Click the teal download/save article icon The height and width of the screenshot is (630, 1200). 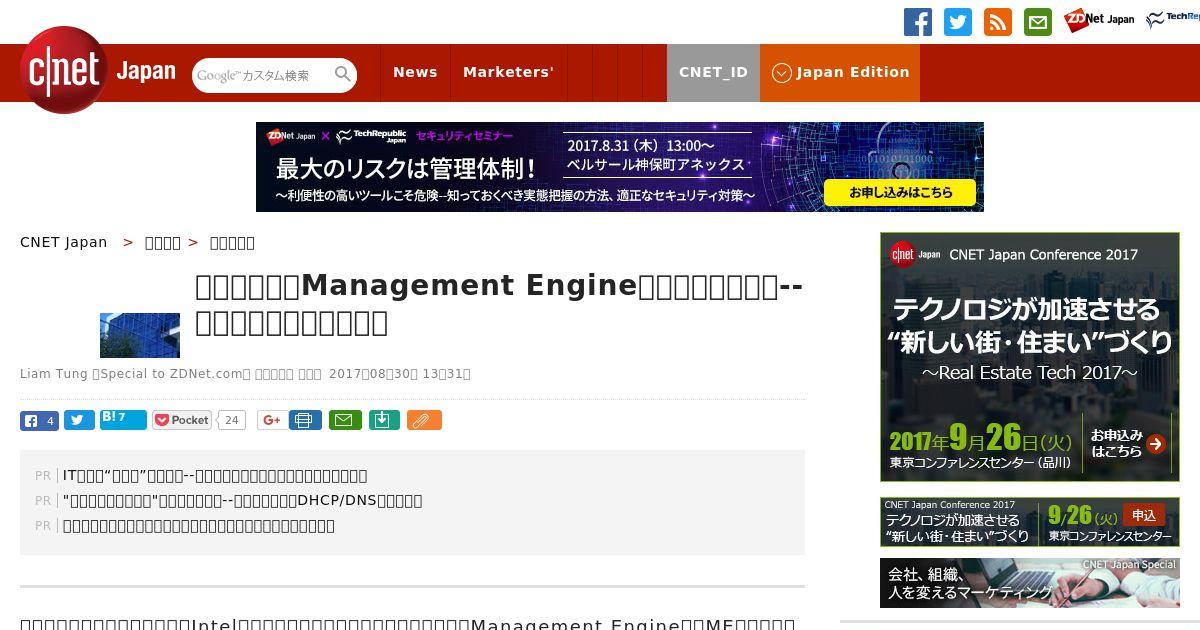pos(384,420)
